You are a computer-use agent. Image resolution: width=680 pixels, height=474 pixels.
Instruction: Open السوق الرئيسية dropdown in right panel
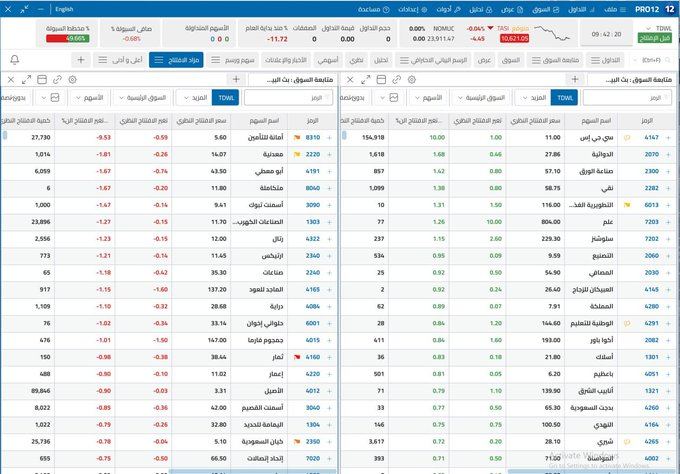click(x=481, y=98)
